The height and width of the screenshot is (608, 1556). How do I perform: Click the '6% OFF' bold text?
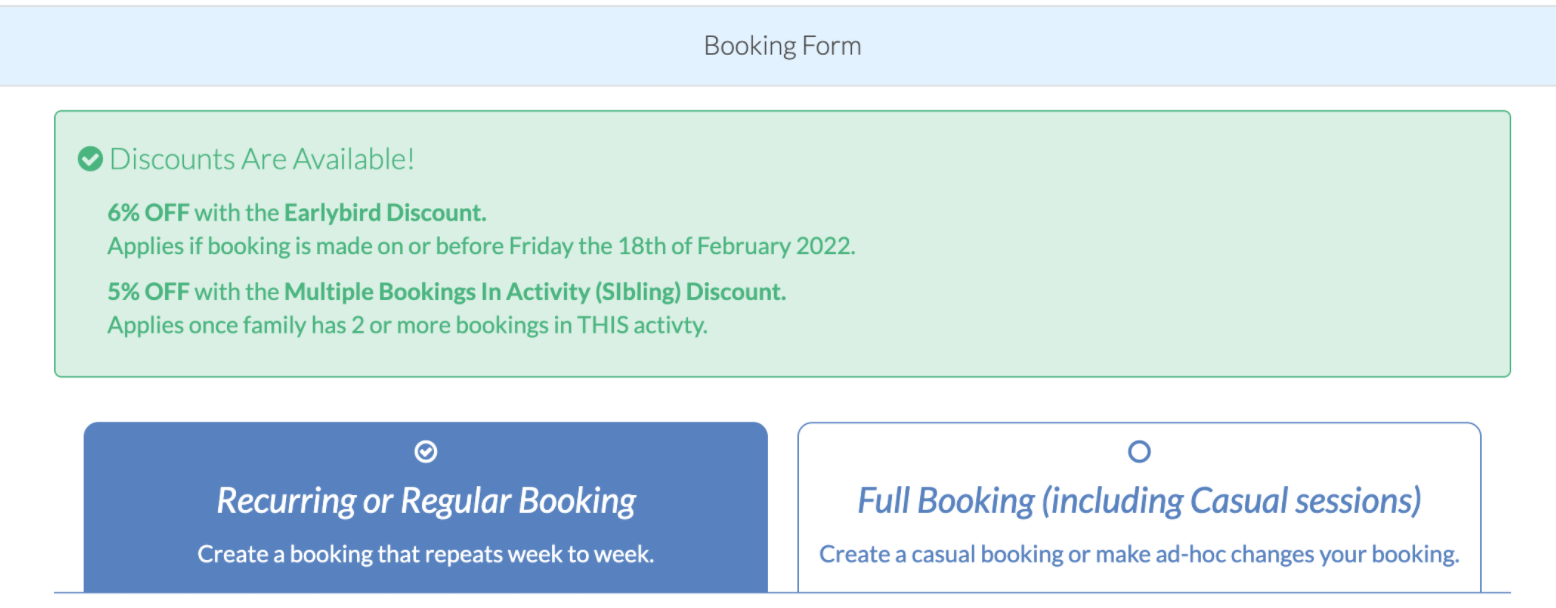(148, 212)
